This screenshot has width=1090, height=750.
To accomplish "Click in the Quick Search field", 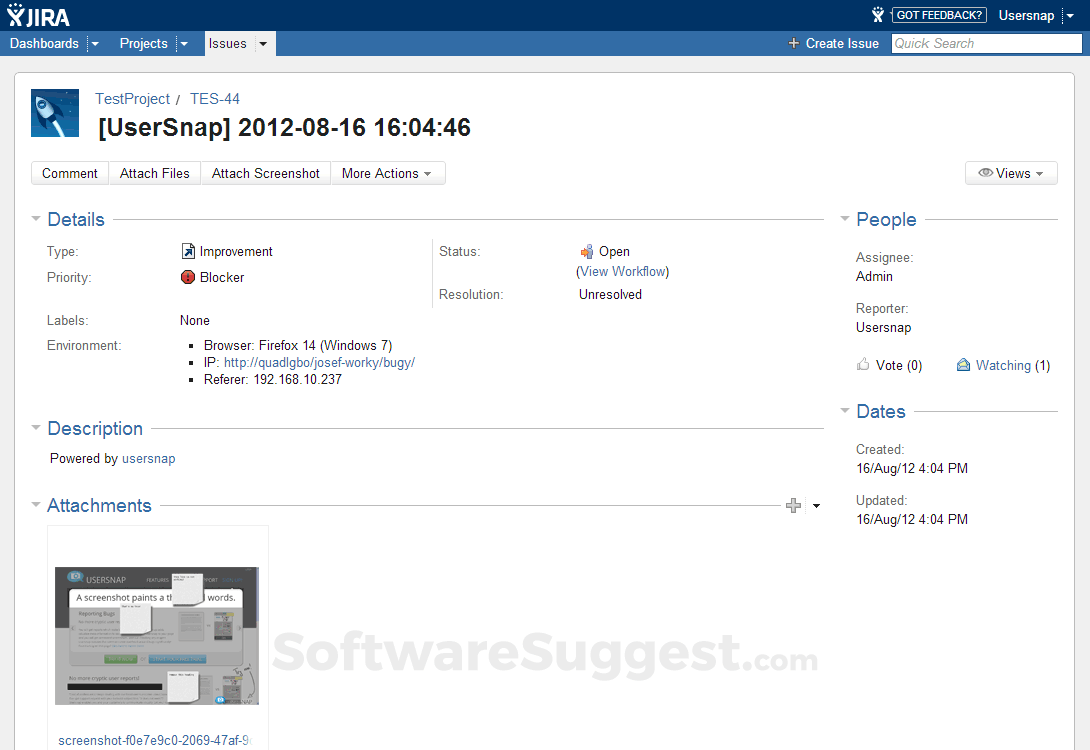I will 986,43.
